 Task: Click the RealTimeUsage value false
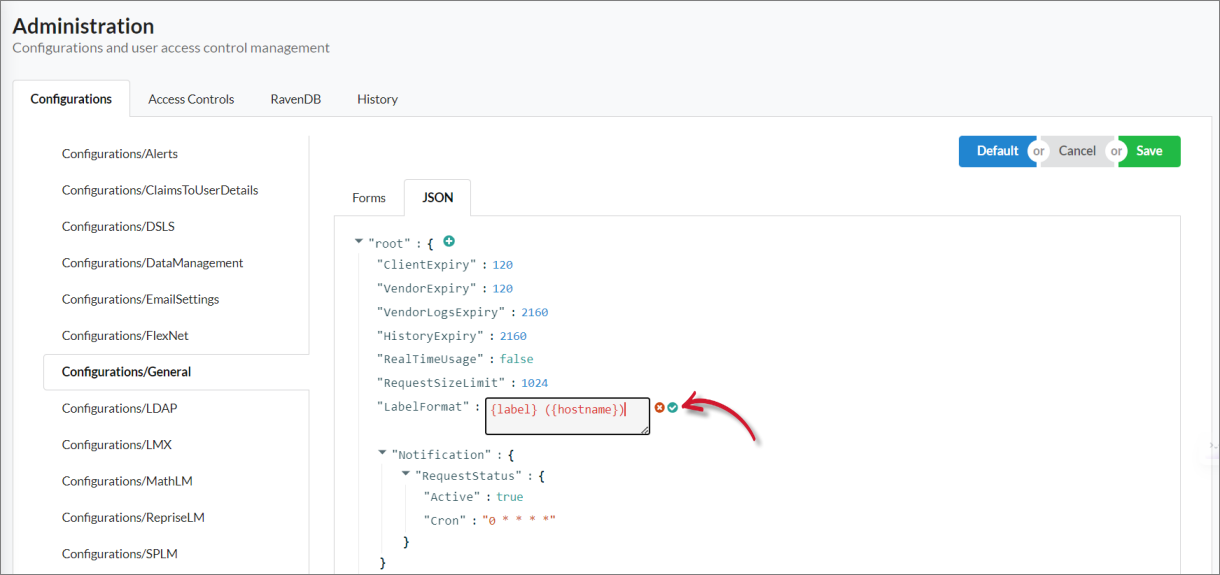pos(517,359)
